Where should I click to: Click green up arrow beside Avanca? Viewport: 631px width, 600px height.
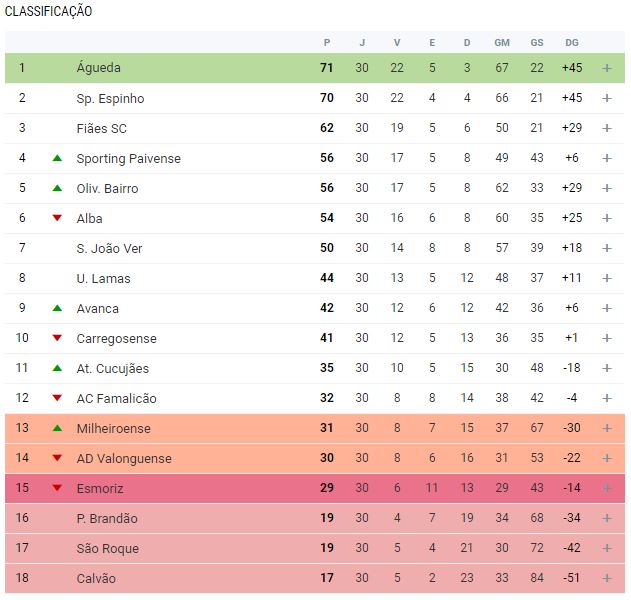tap(57, 308)
